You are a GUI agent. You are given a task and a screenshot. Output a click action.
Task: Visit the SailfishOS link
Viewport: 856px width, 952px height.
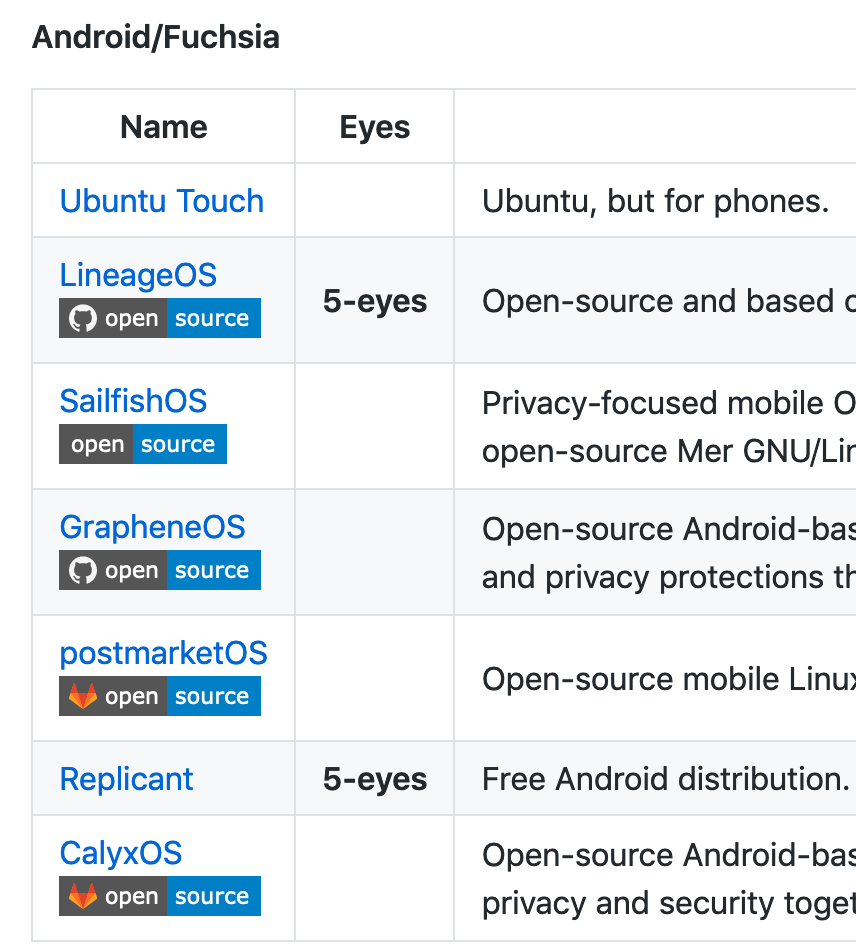[133, 401]
